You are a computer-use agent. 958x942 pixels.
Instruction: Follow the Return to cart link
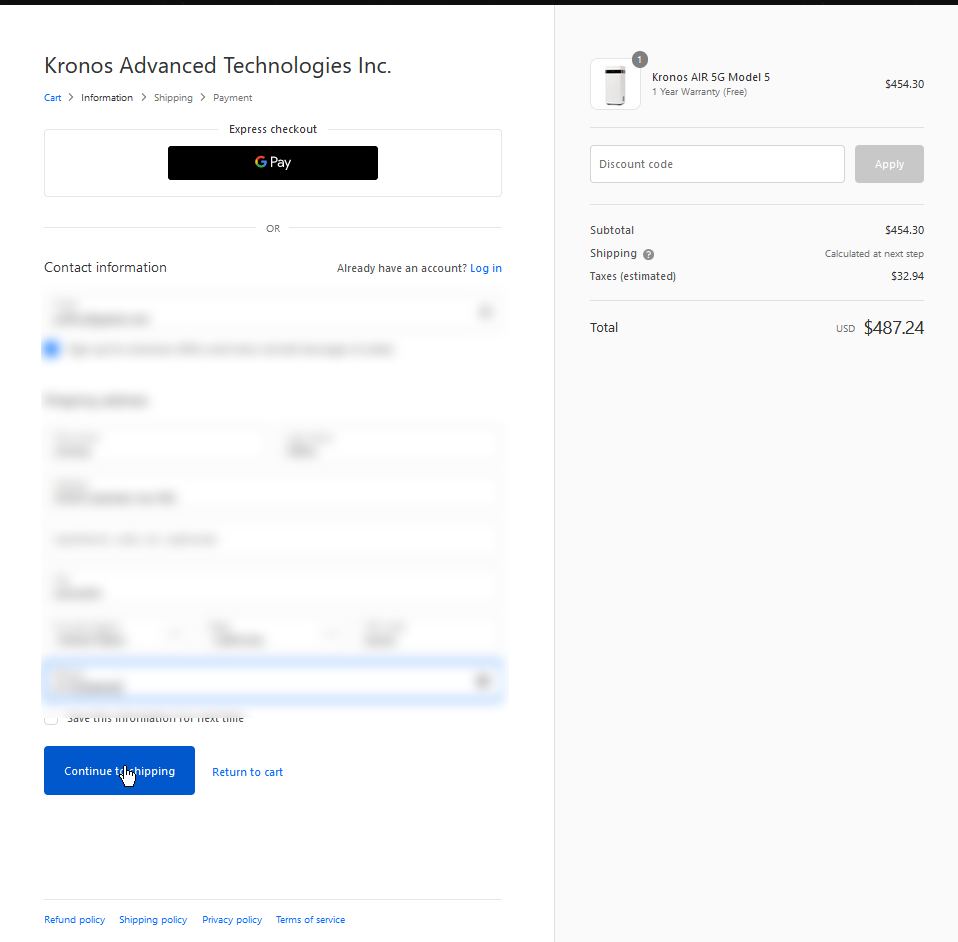pyautogui.click(x=247, y=772)
